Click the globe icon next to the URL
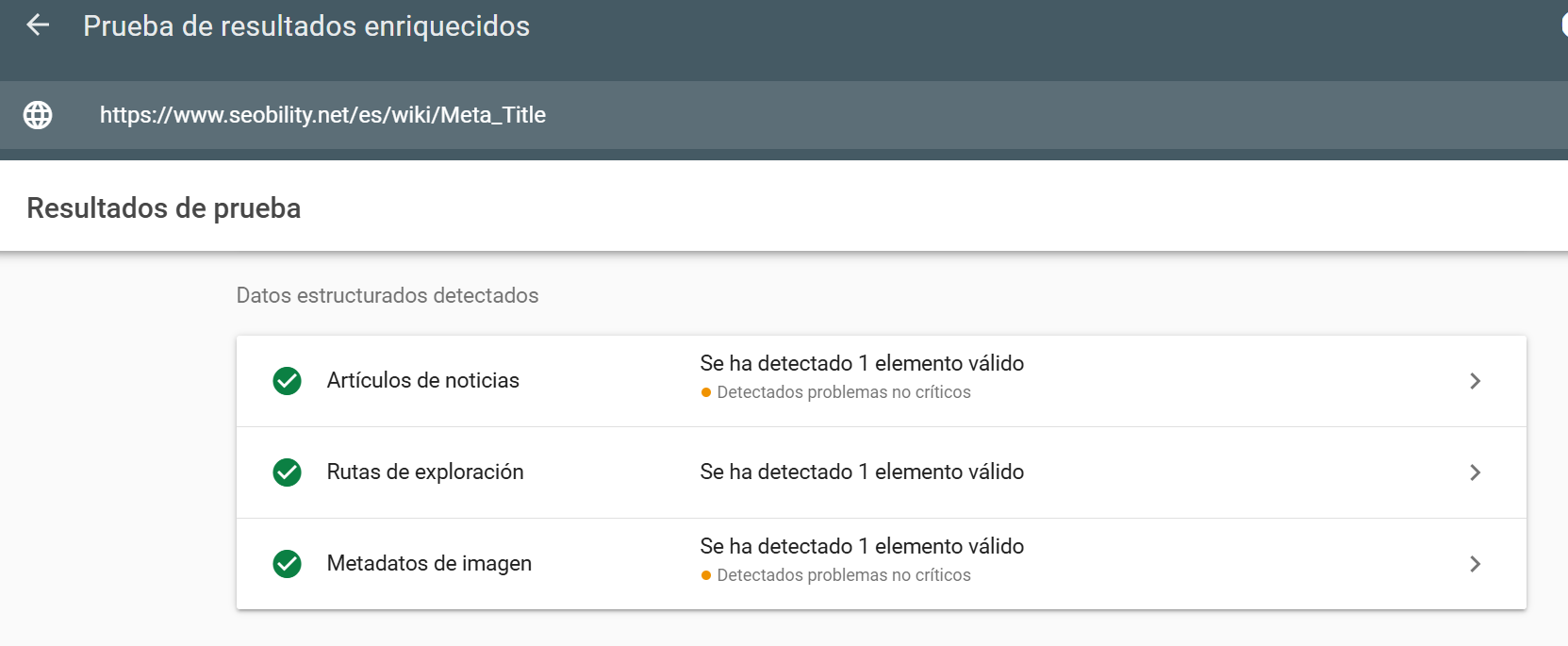Image resolution: width=1568 pixels, height=646 pixels. click(x=38, y=115)
